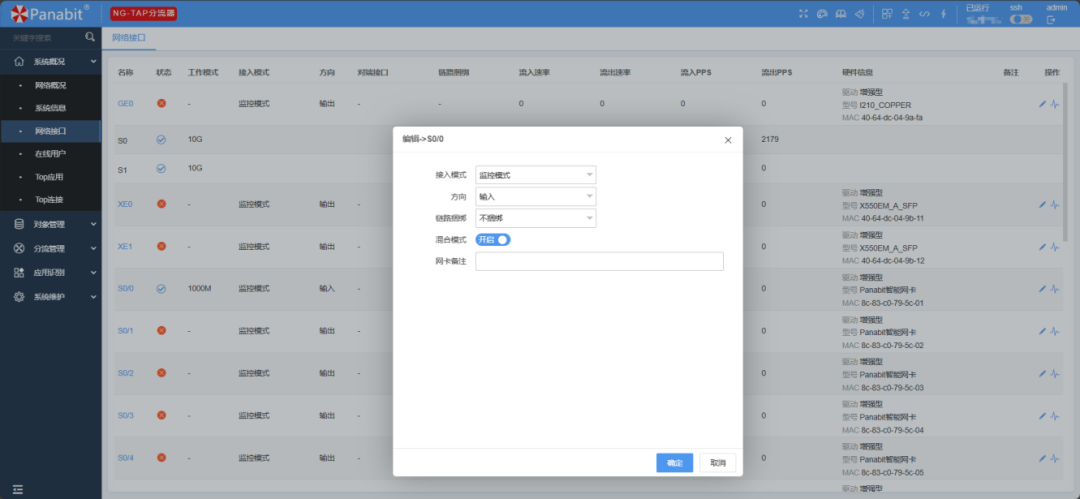Screen dimensions: 1080x499
Task: Click the fullscreen expand icon in top bar
Action: point(803,14)
